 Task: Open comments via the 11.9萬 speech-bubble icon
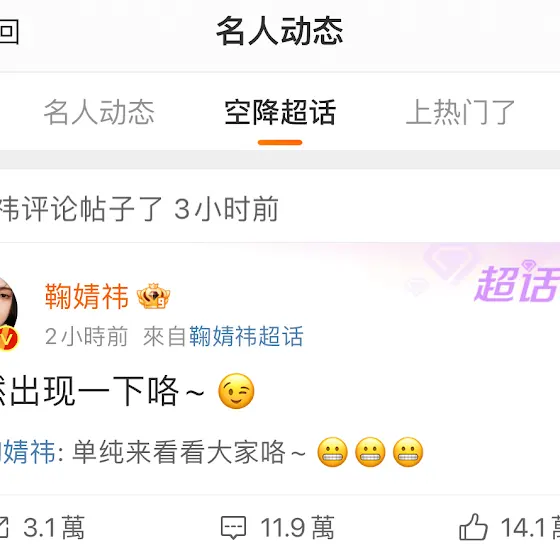click(x=233, y=527)
